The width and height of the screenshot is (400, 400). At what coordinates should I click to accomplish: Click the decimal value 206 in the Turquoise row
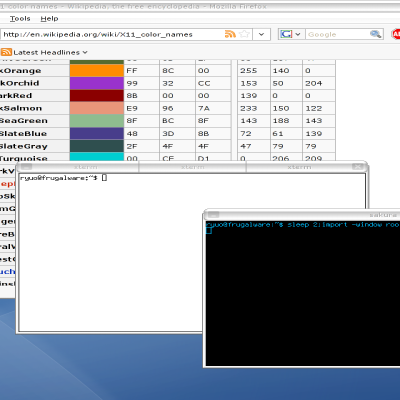coord(281,158)
